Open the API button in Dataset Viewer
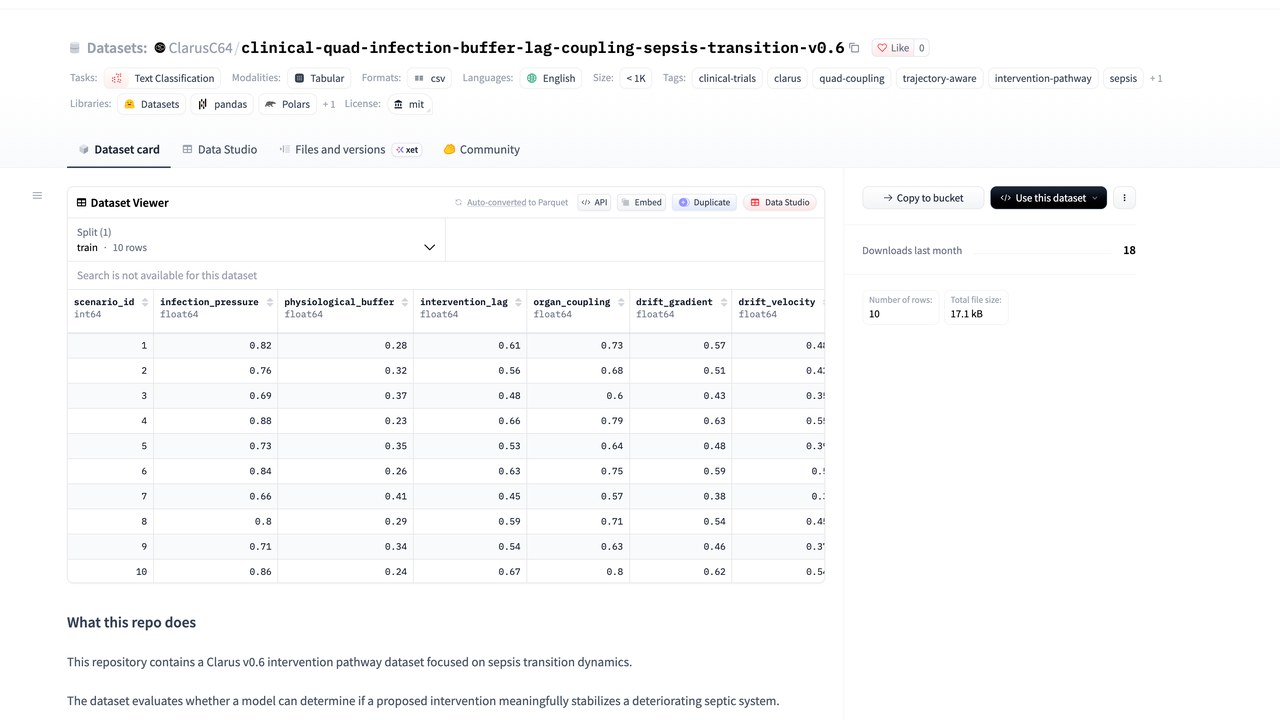This screenshot has width=1280, height=720. [594, 202]
